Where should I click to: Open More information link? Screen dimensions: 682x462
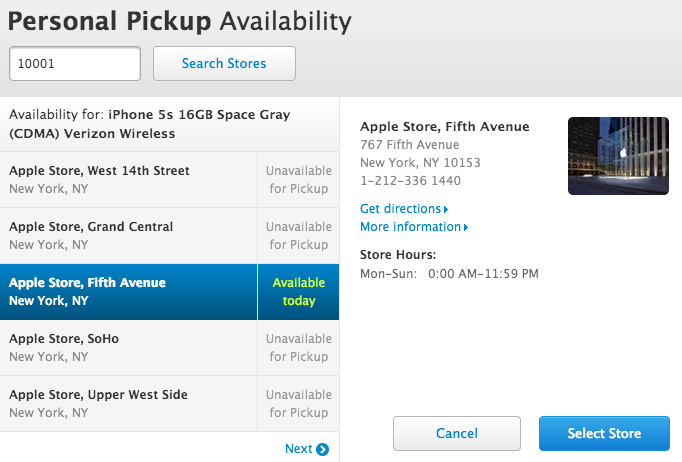[409, 227]
